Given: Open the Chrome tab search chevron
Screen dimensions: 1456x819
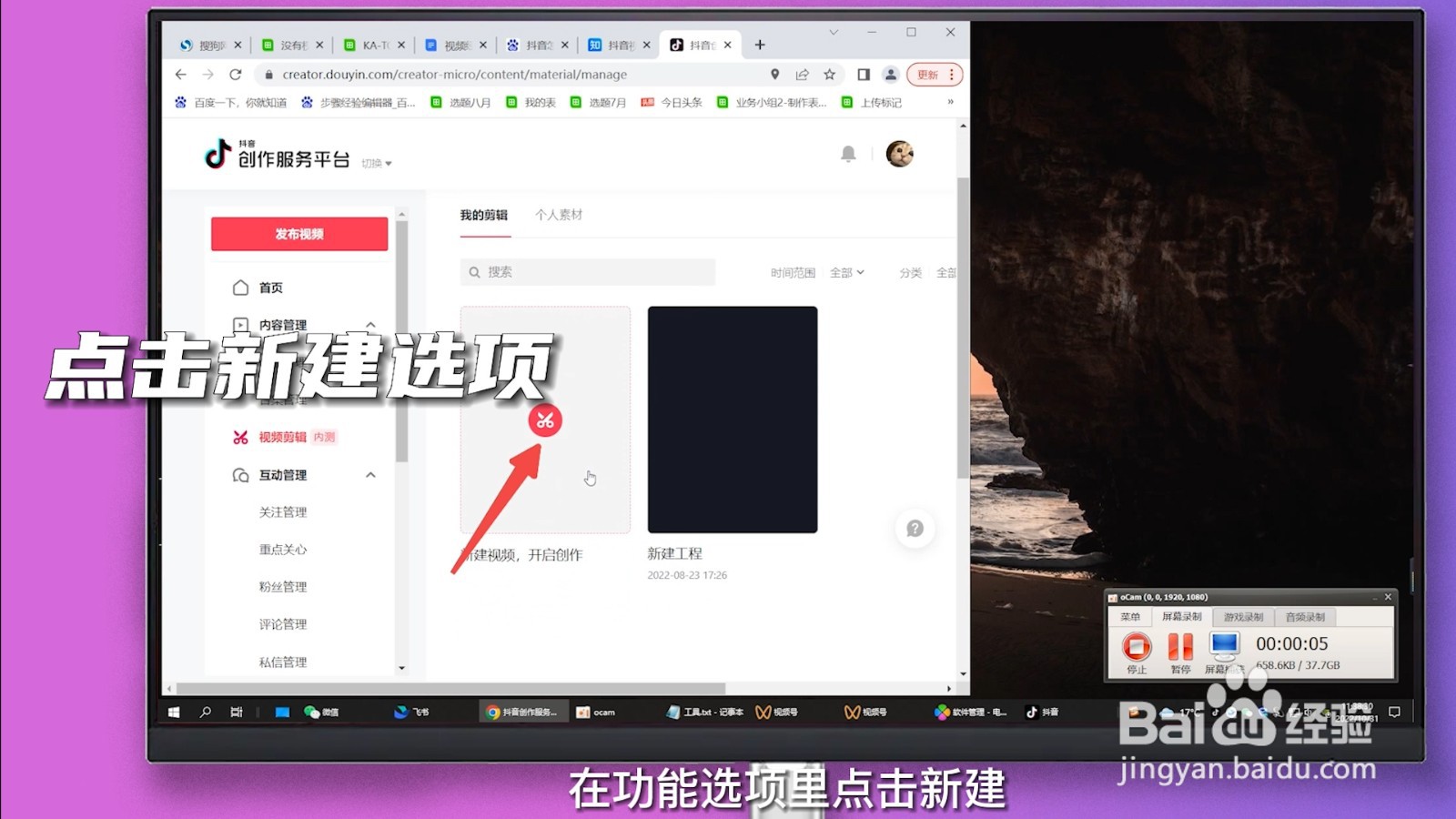Looking at the screenshot, I should click(834, 32).
